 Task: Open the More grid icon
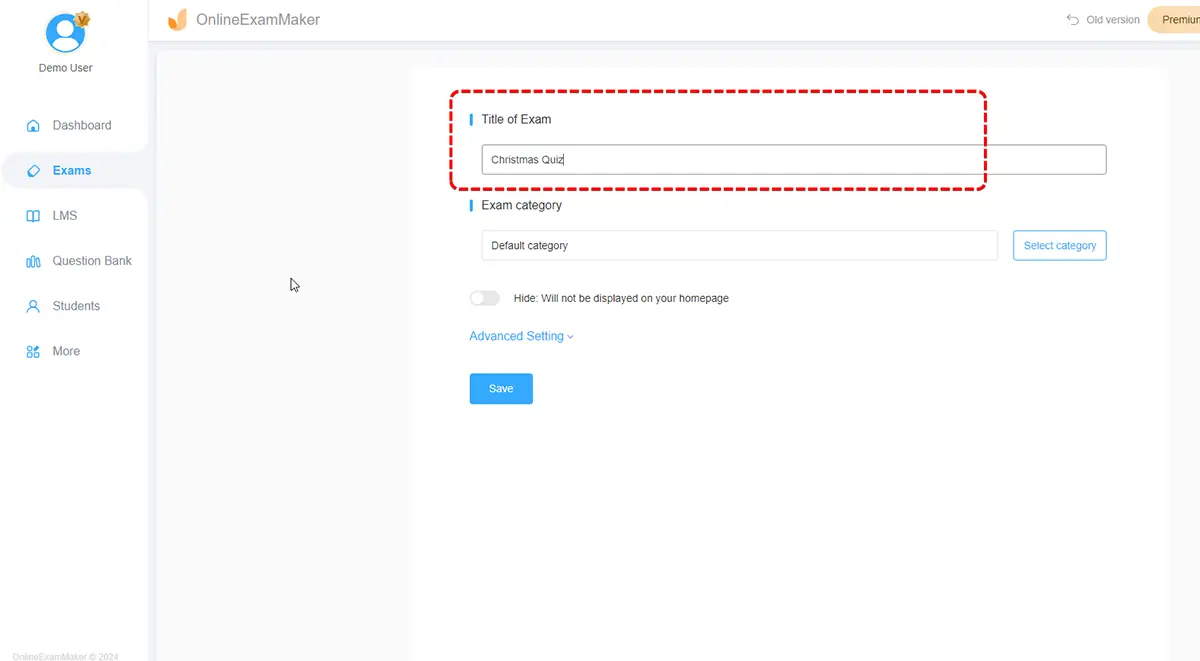[33, 352]
